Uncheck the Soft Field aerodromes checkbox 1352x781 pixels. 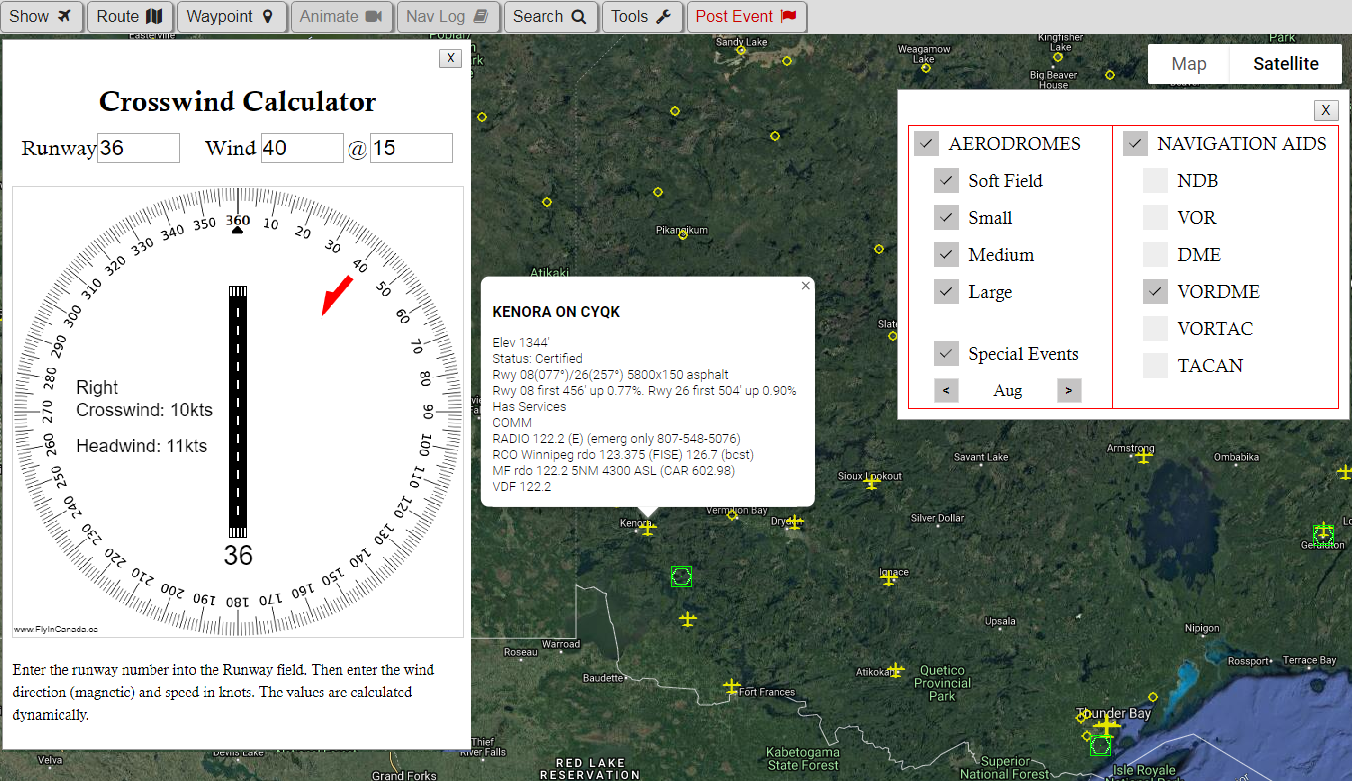[946, 181]
